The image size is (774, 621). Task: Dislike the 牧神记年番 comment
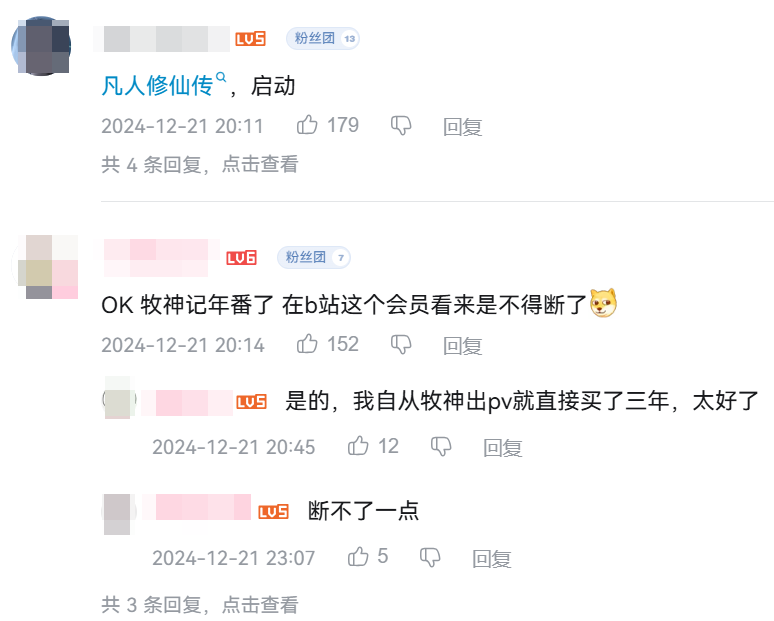(401, 345)
